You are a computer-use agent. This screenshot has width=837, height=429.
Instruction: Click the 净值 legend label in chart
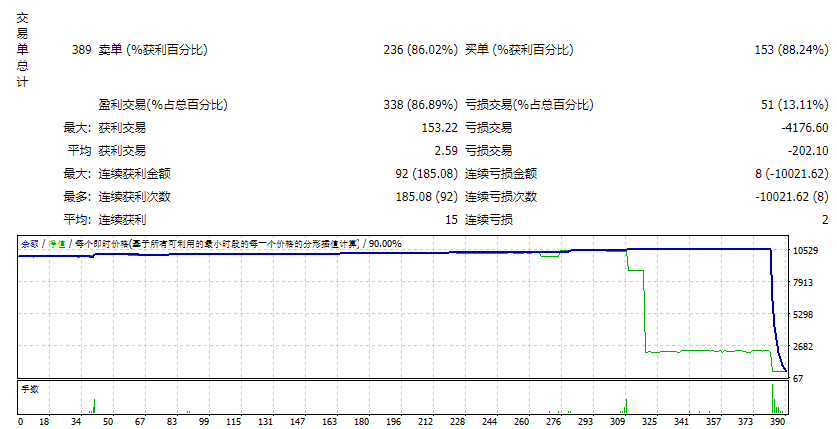pyautogui.click(x=57, y=244)
